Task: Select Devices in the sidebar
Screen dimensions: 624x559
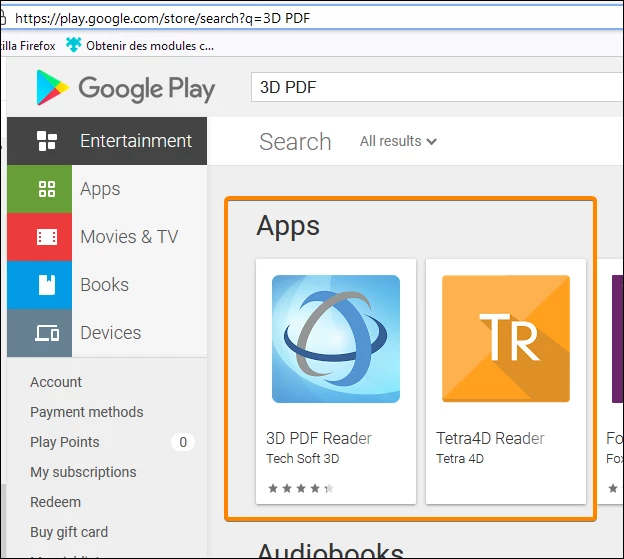Action: [x=107, y=333]
